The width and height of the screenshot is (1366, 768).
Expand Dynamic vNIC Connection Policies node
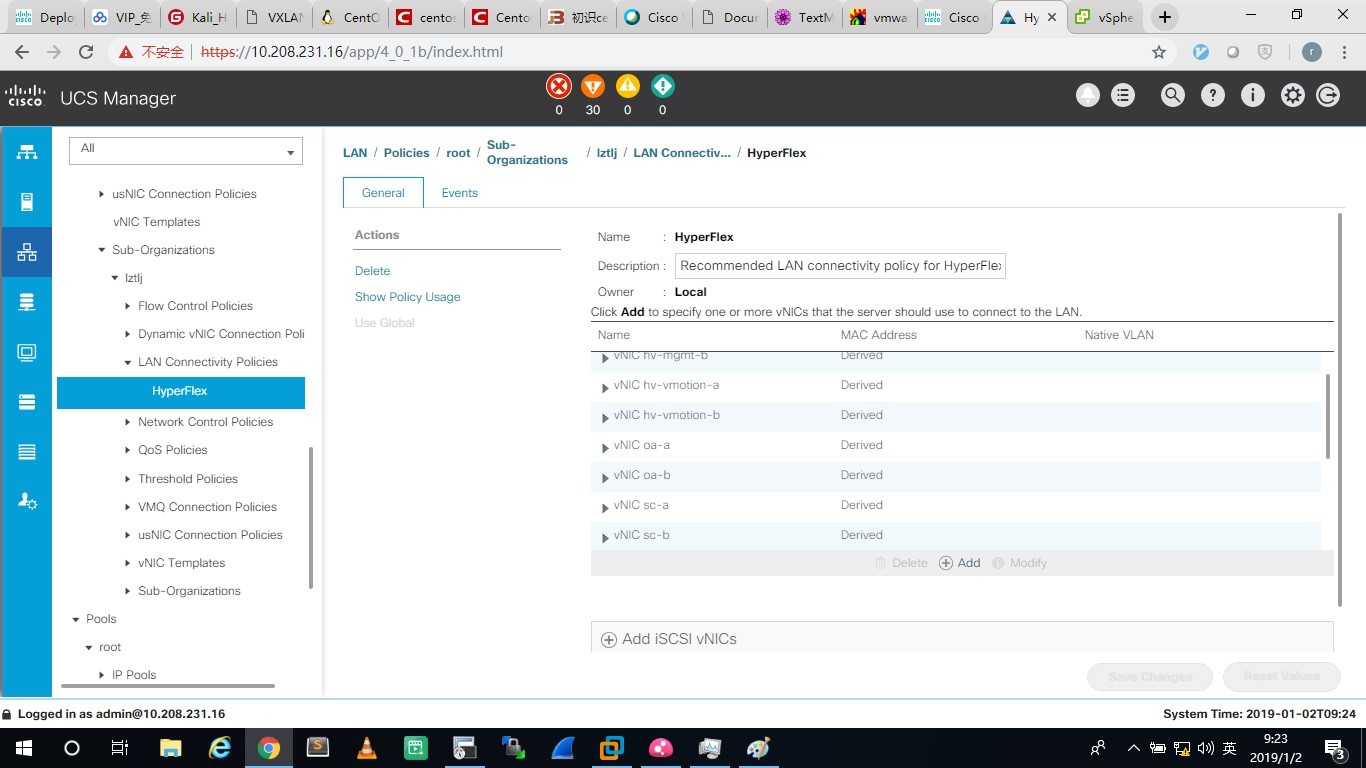click(x=128, y=334)
